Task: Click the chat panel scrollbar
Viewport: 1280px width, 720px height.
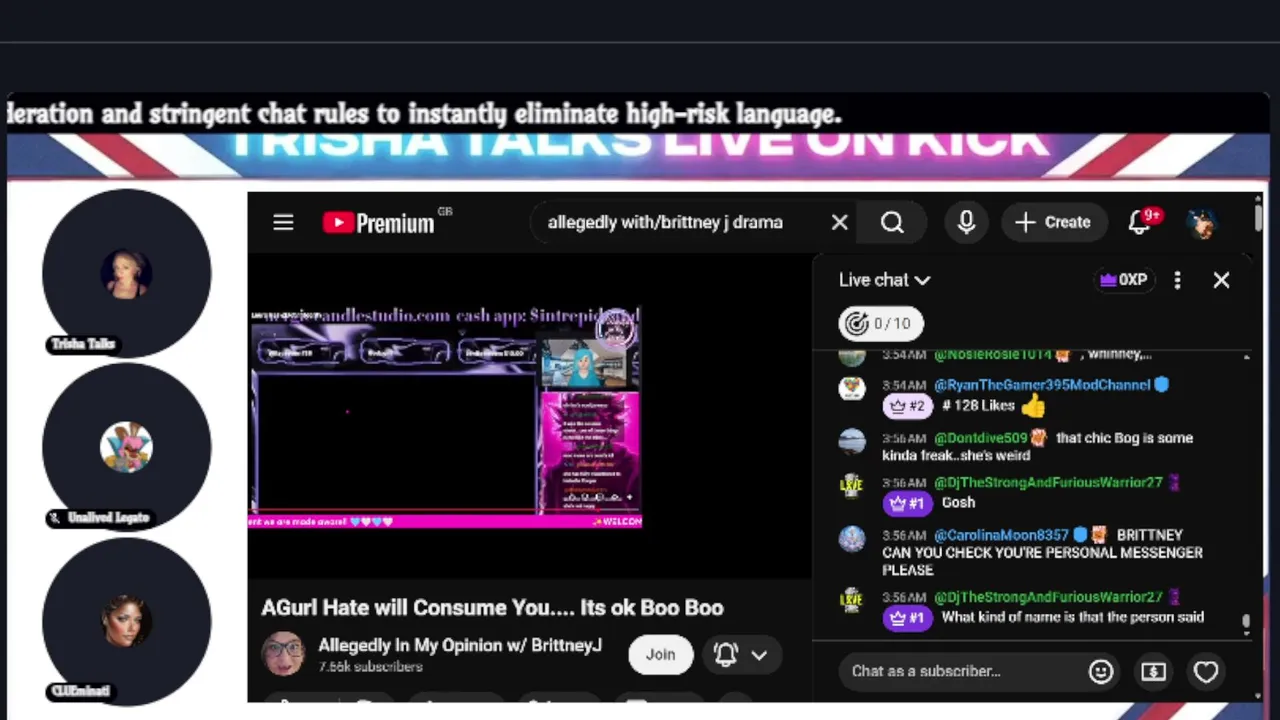Action: 1246,624
